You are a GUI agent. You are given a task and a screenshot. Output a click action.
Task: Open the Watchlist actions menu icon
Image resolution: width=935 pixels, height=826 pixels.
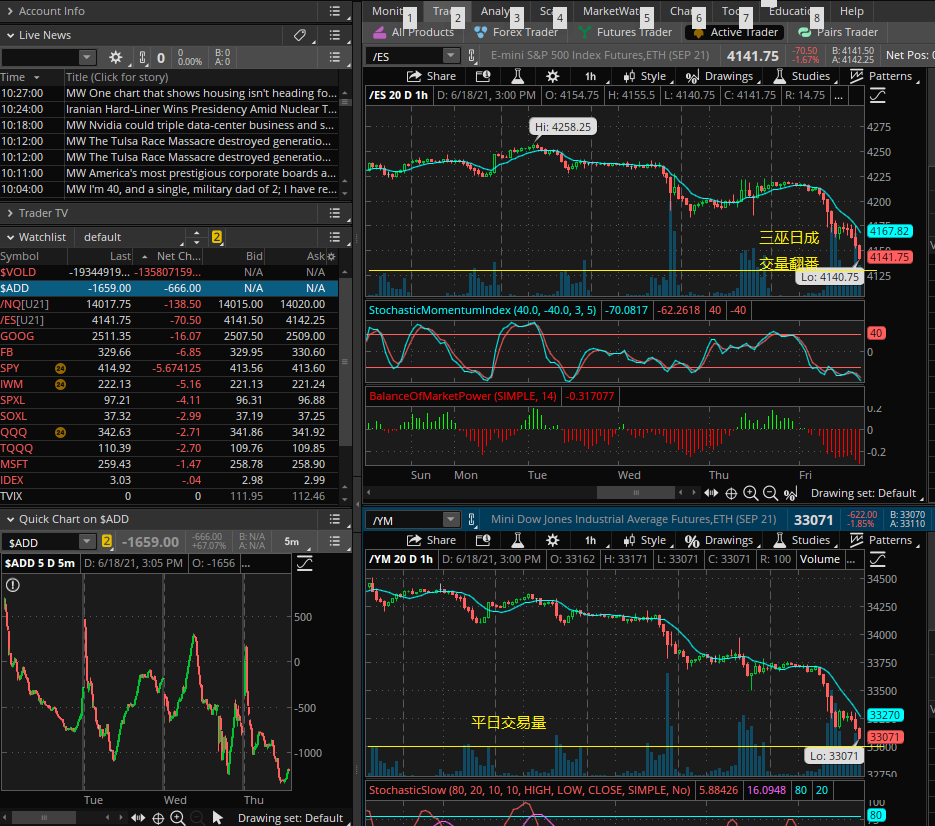(x=335, y=237)
